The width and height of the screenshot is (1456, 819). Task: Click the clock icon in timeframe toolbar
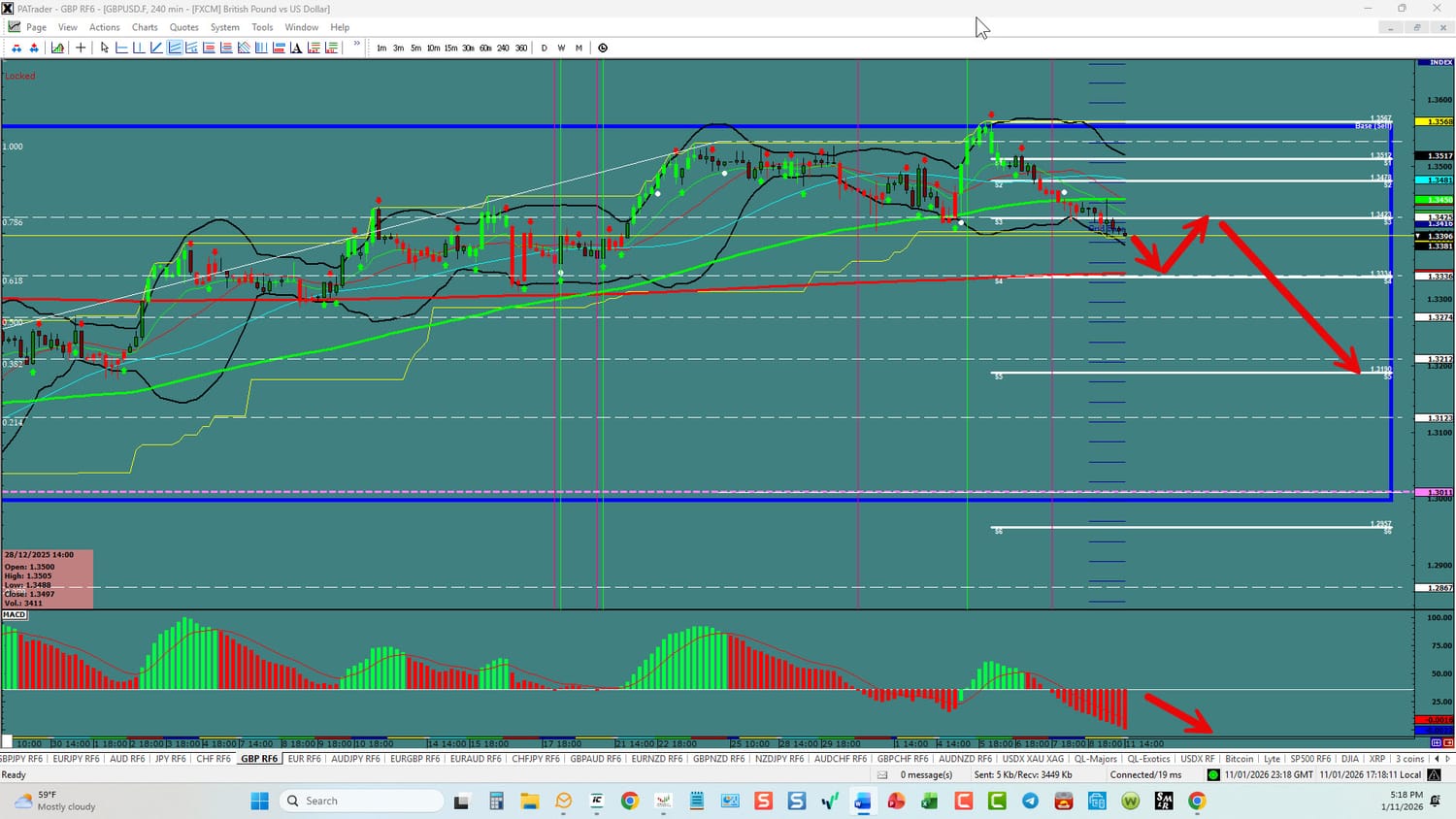click(x=603, y=48)
